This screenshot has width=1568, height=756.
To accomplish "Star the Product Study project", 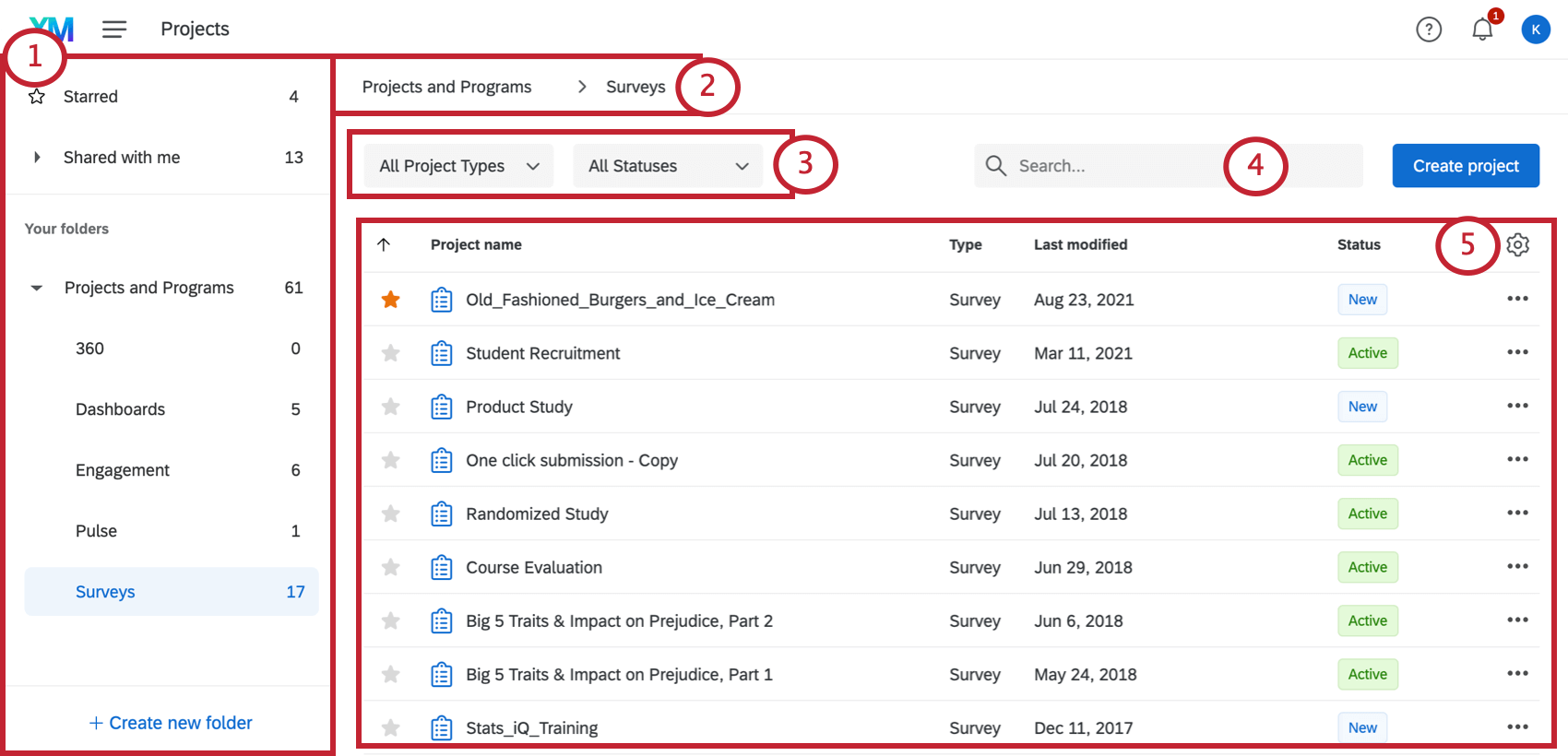I will click(x=391, y=407).
